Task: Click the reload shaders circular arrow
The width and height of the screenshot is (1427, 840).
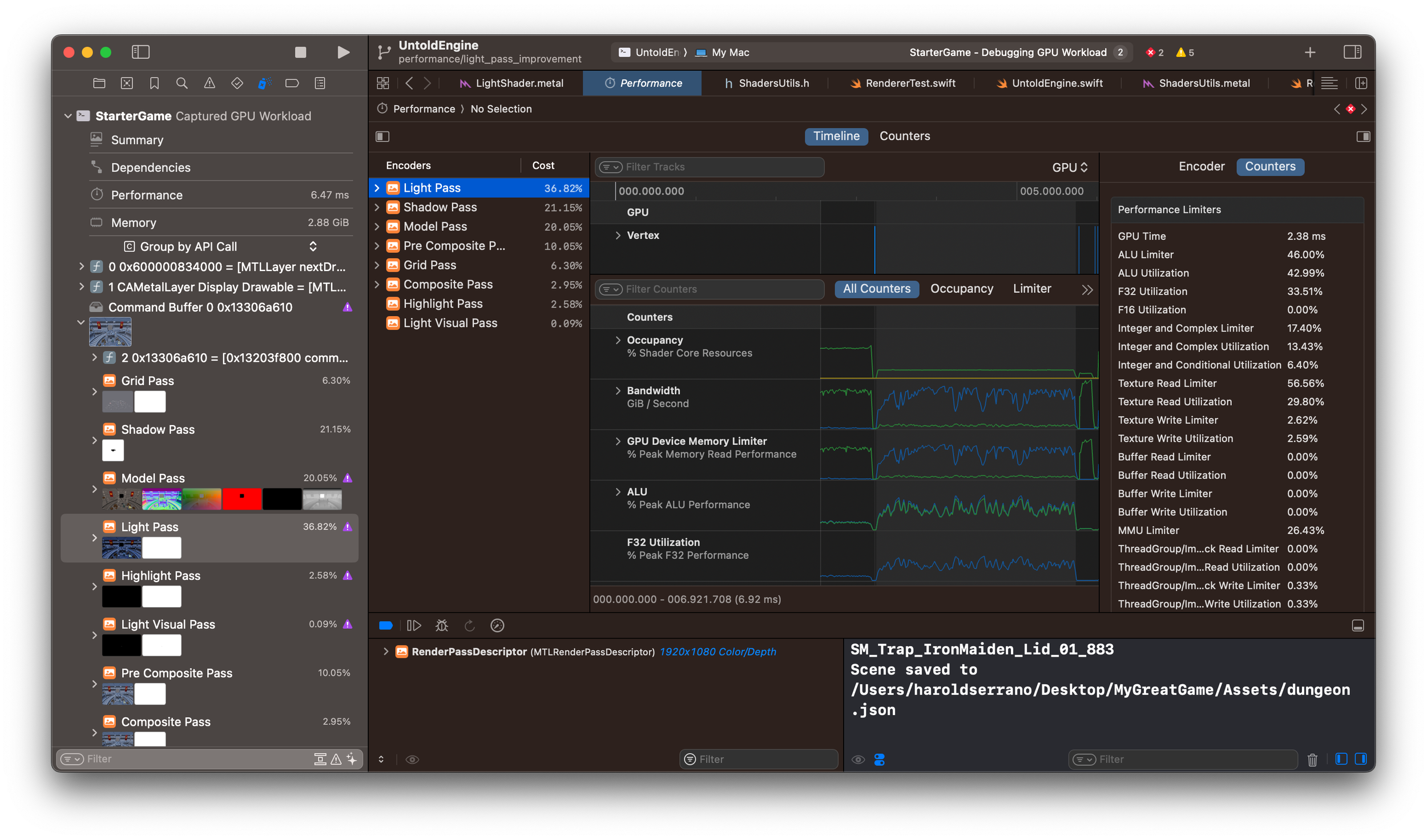Action: [469, 625]
